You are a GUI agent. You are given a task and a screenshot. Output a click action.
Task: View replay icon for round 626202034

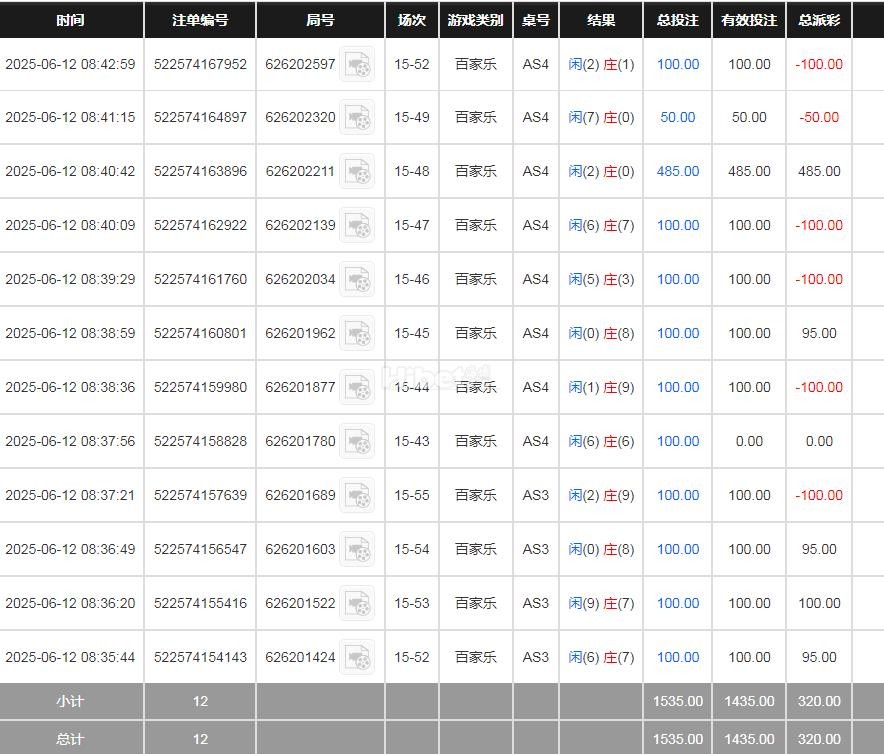pos(357,280)
